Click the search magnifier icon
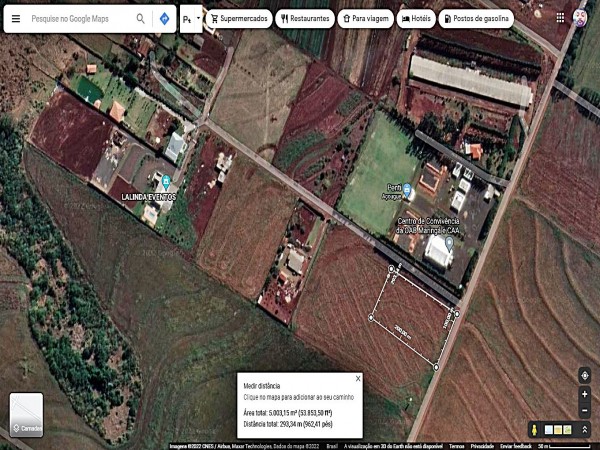Screen dimensions: 600x450 pos(140,19)
